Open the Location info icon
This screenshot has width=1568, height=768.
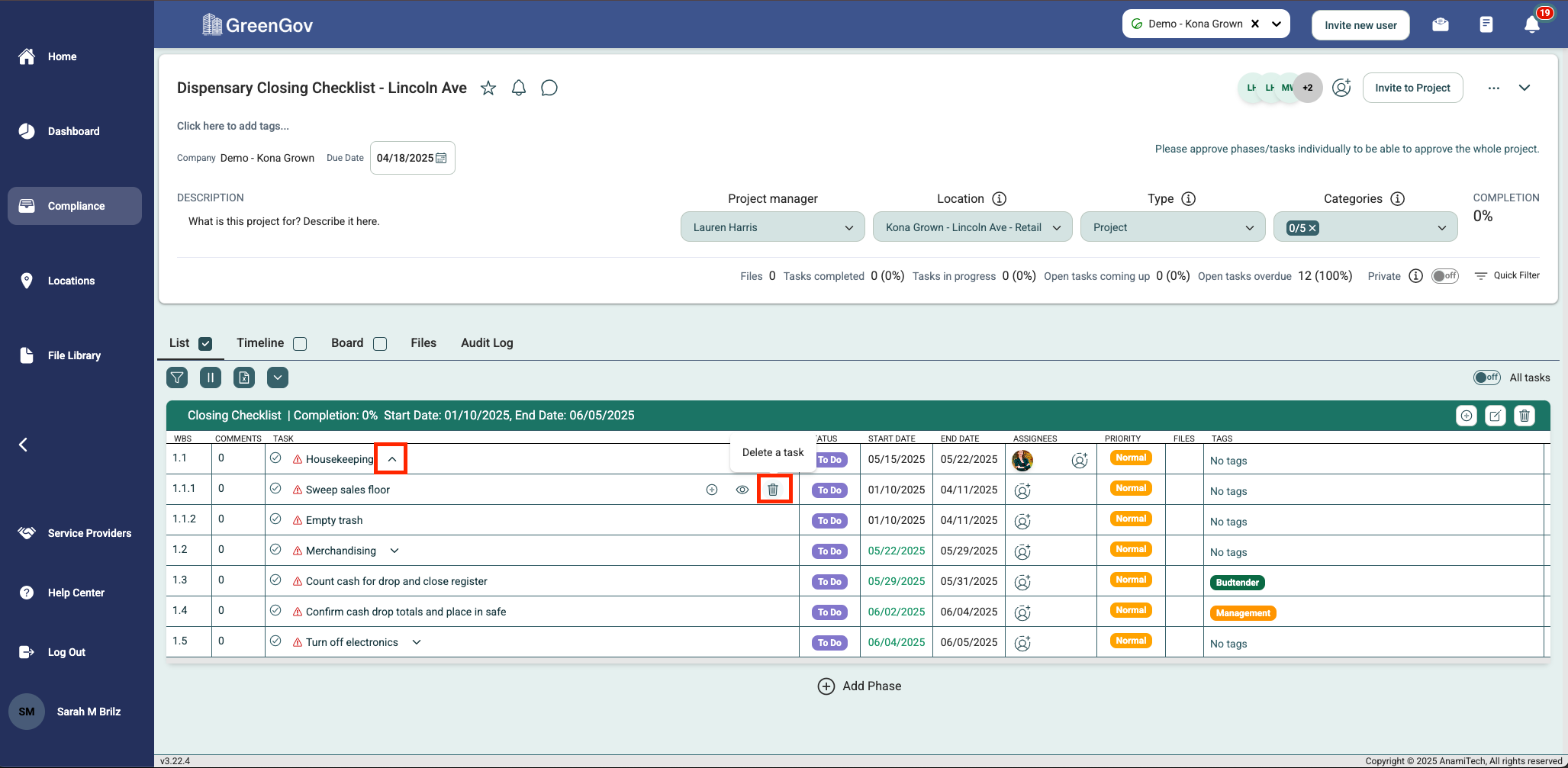pyautogui.click(x=1000, y=199)
